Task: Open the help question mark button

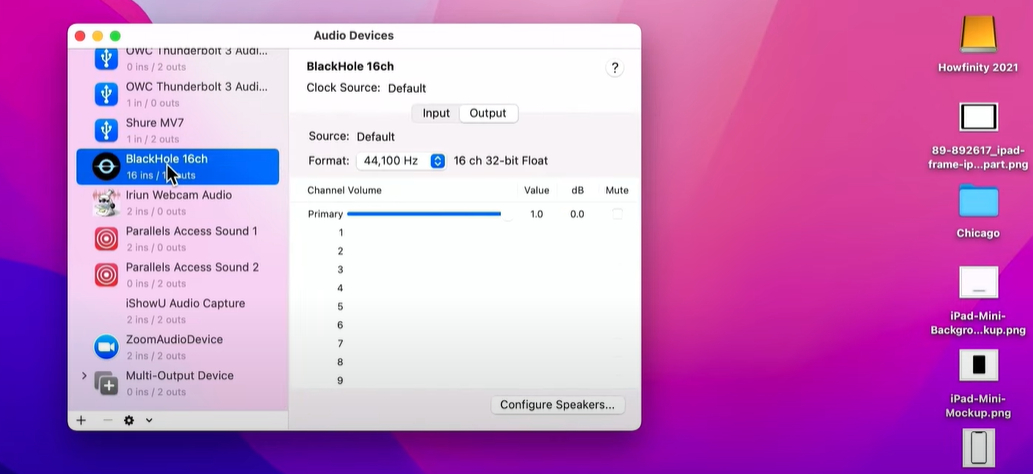Action: [615, 68]
